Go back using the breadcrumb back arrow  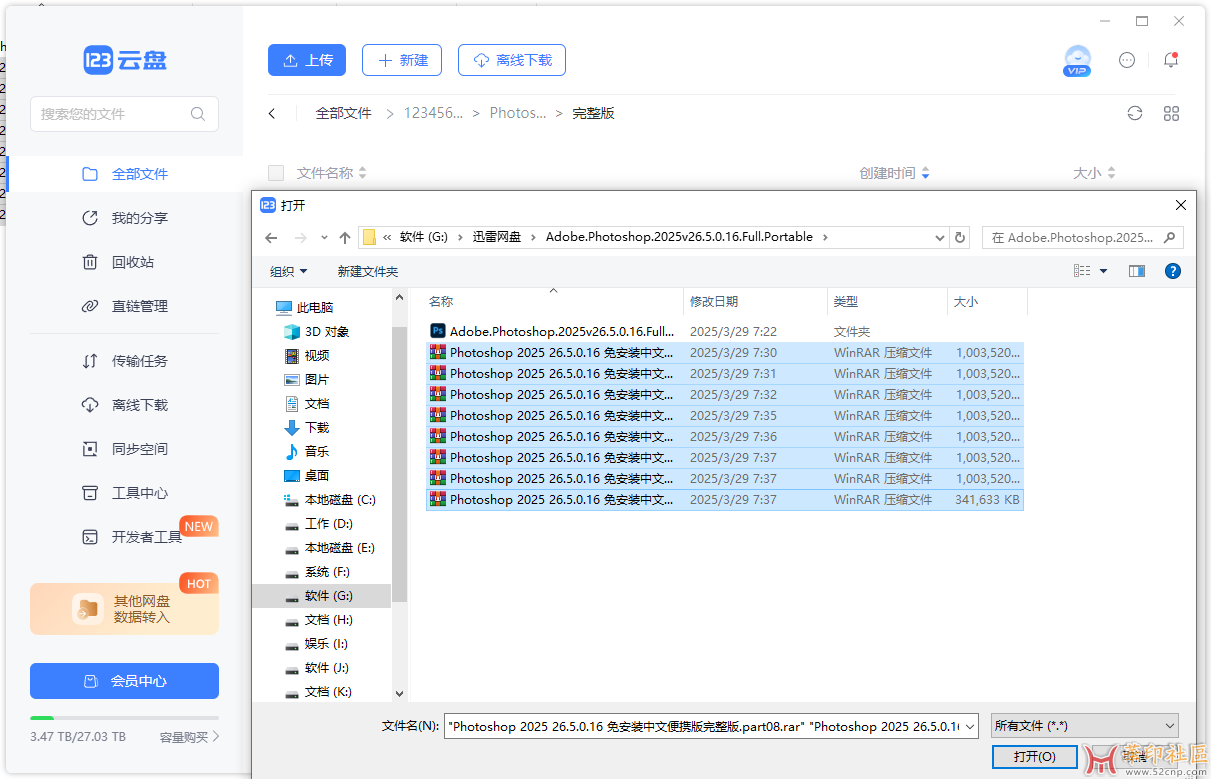click(x=272, y=114)
